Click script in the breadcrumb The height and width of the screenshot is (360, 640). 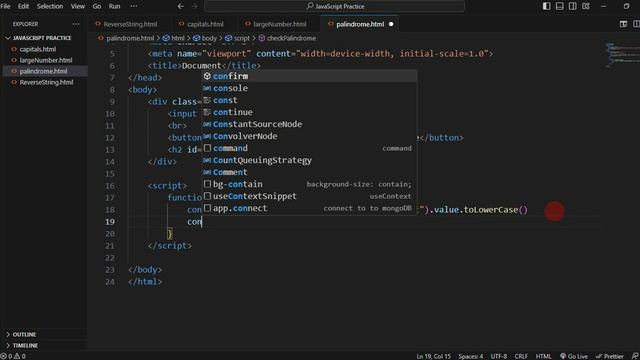point(241,38)
